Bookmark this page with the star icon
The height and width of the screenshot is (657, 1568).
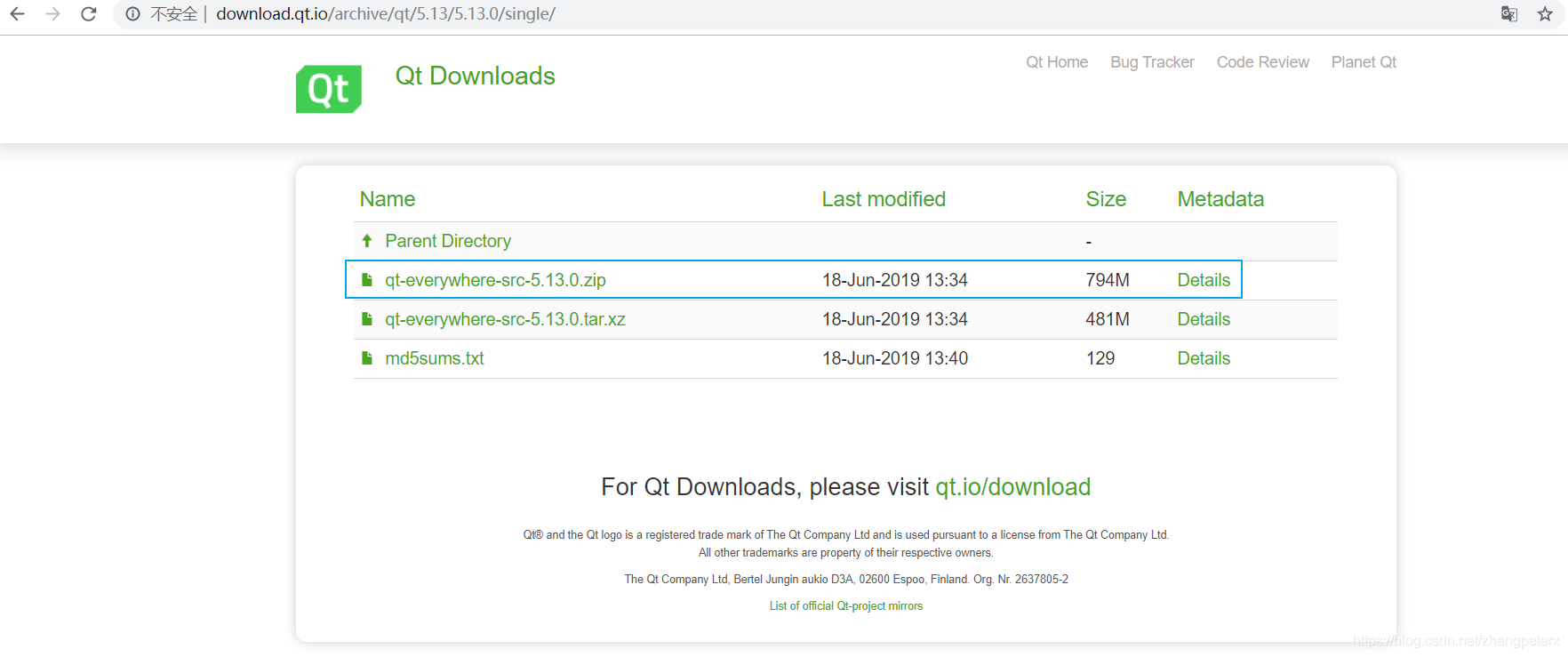tap(1545, 14)
